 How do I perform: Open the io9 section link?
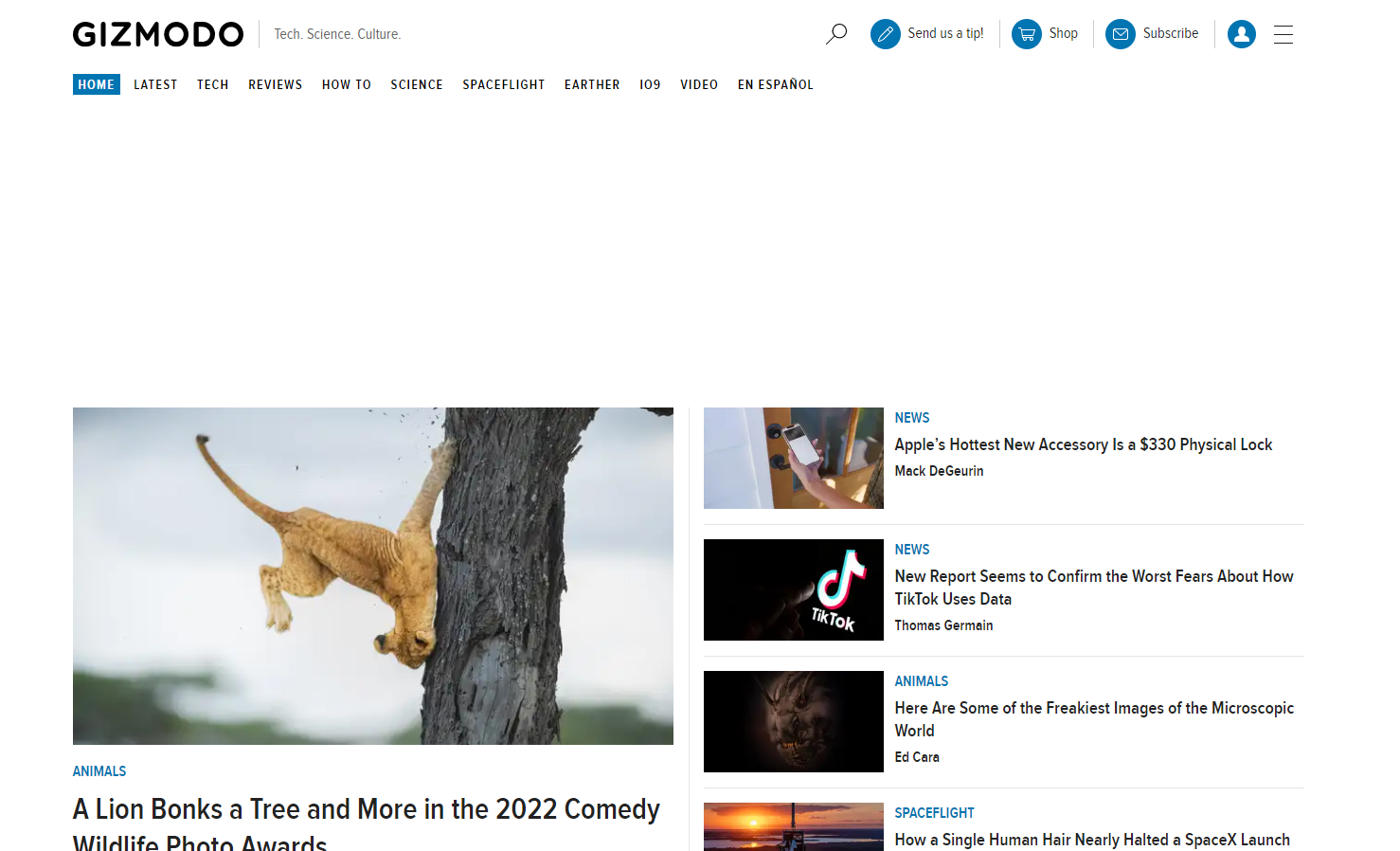[x=650, y=84]
